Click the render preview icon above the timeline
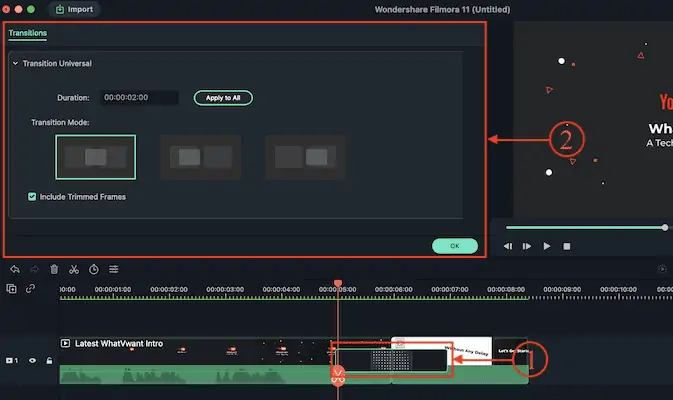Image resolution: width=673 pixels, height=400 pixels. tap(663, 269)
